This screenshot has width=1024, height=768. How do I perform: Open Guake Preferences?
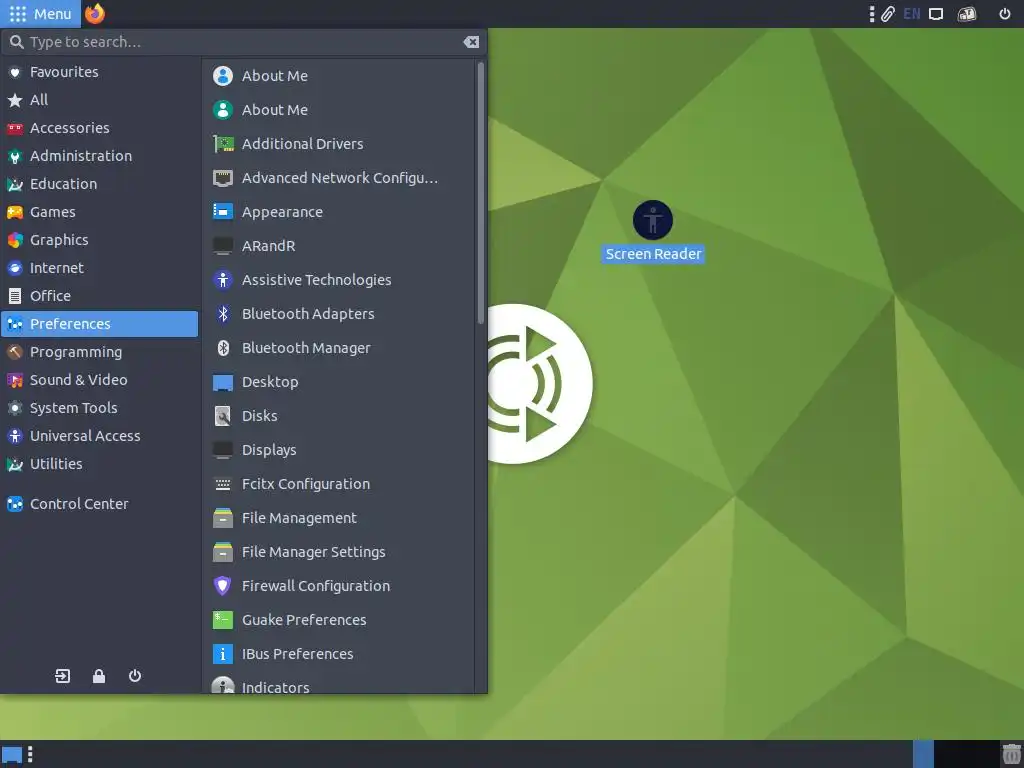pos(340,620)
